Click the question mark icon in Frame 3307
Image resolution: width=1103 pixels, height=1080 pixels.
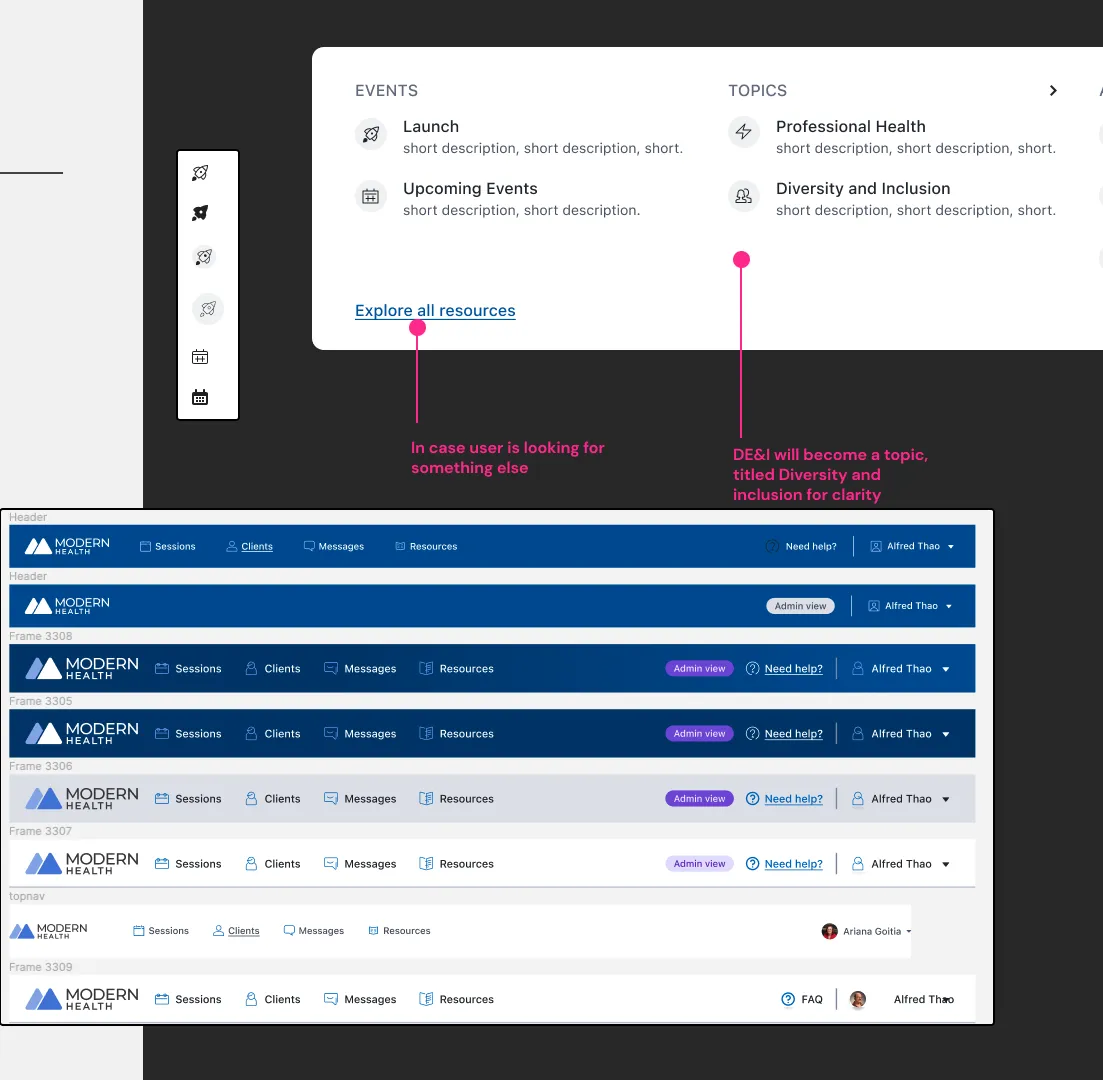752,863
